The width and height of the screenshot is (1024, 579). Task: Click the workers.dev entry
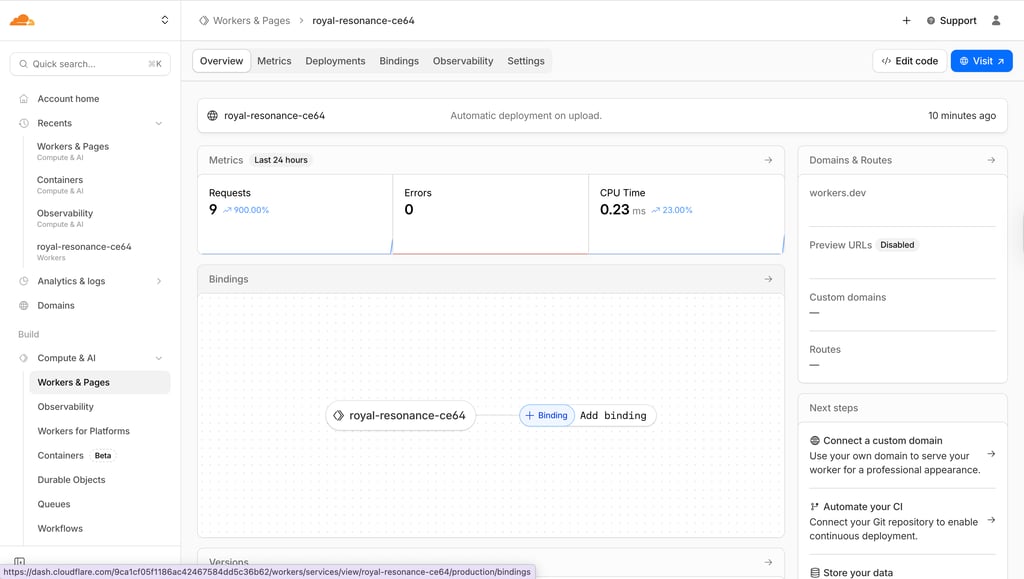click(837, 193)
